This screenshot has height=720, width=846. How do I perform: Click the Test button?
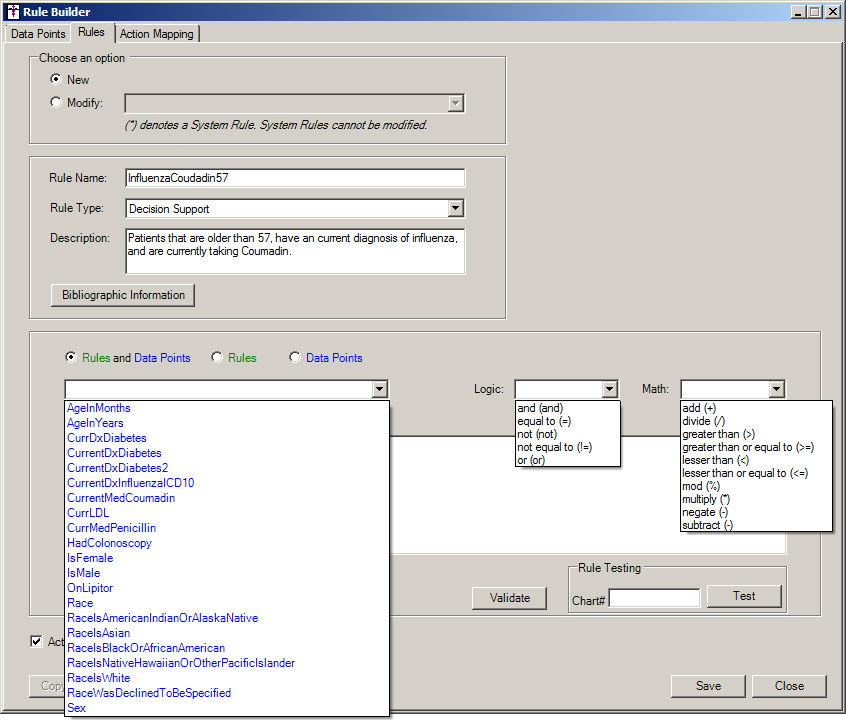(744, 596)
